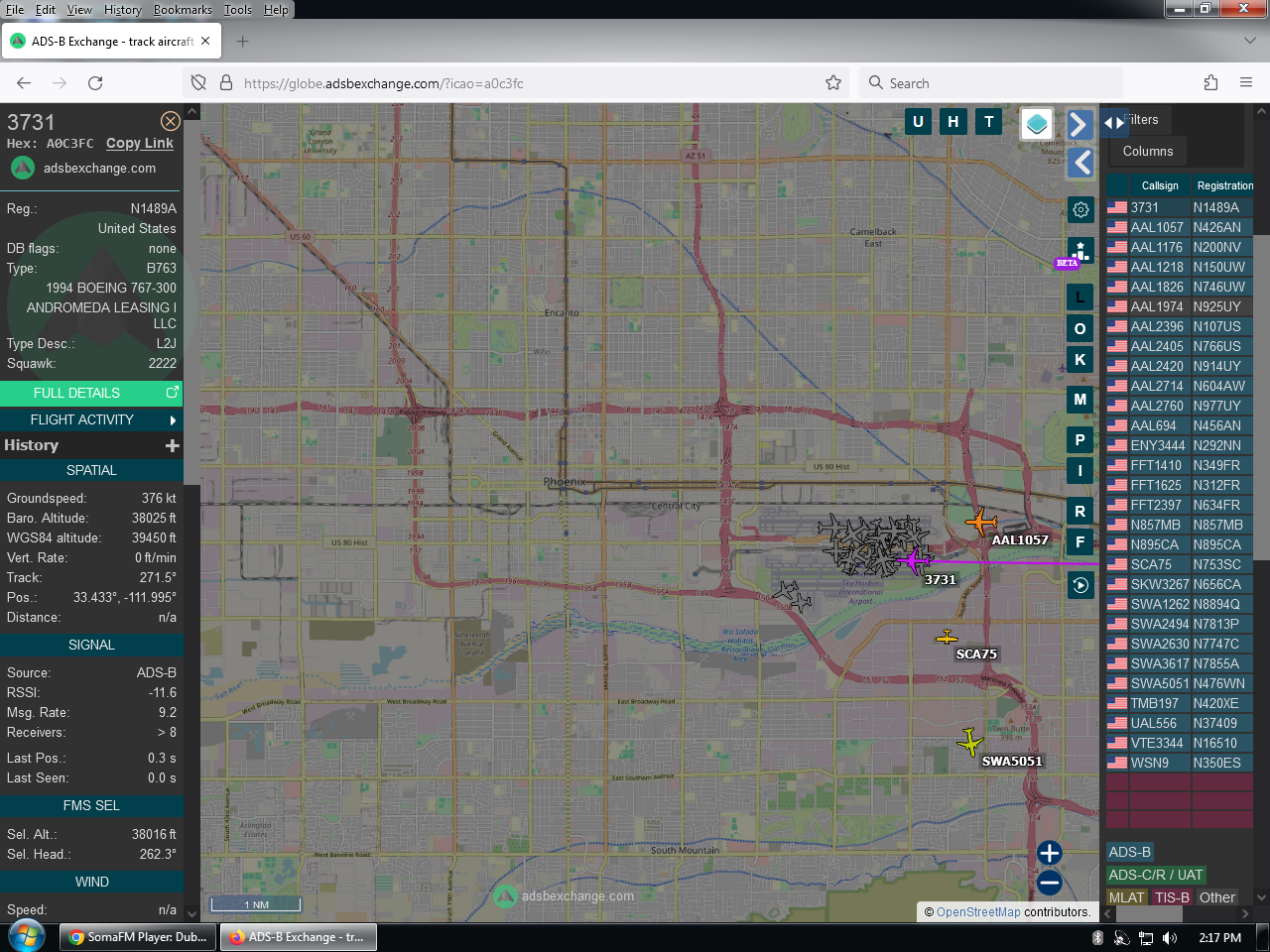Open the map settings gear
This screenshot has width=1270, height=952.
point(1080,209)
